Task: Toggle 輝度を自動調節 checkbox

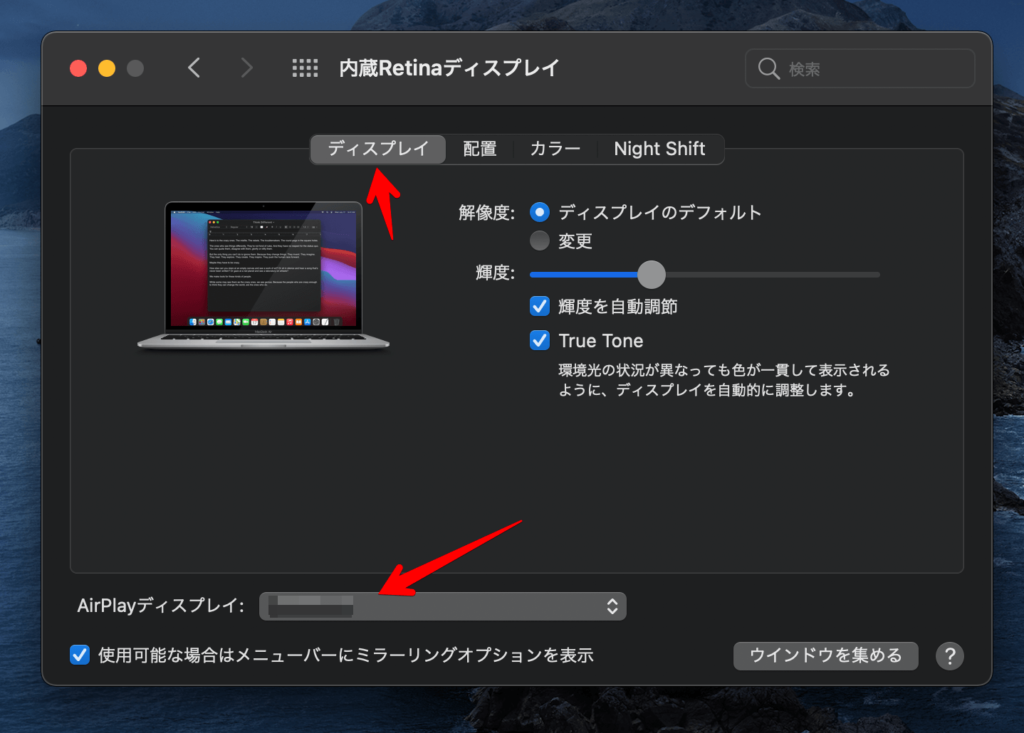Action: click(x=539, y=306)
